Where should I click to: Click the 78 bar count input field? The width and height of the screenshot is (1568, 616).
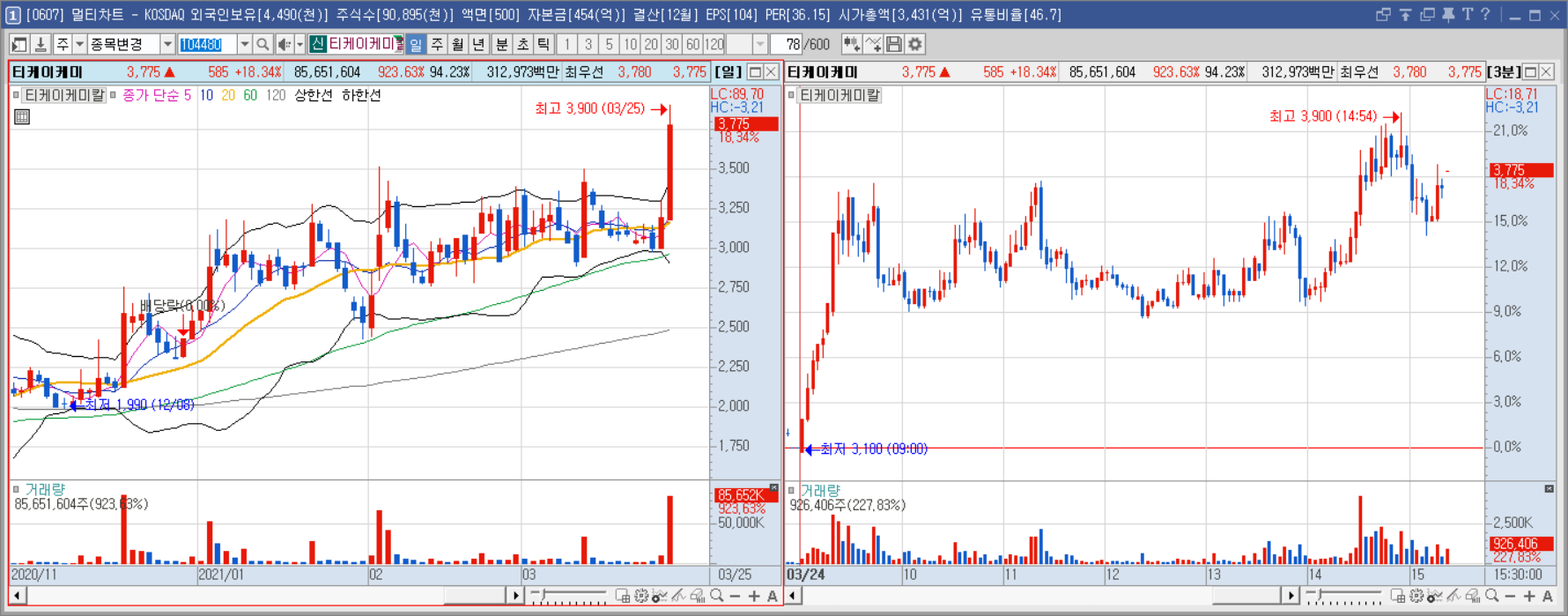[x=787, y=44]
